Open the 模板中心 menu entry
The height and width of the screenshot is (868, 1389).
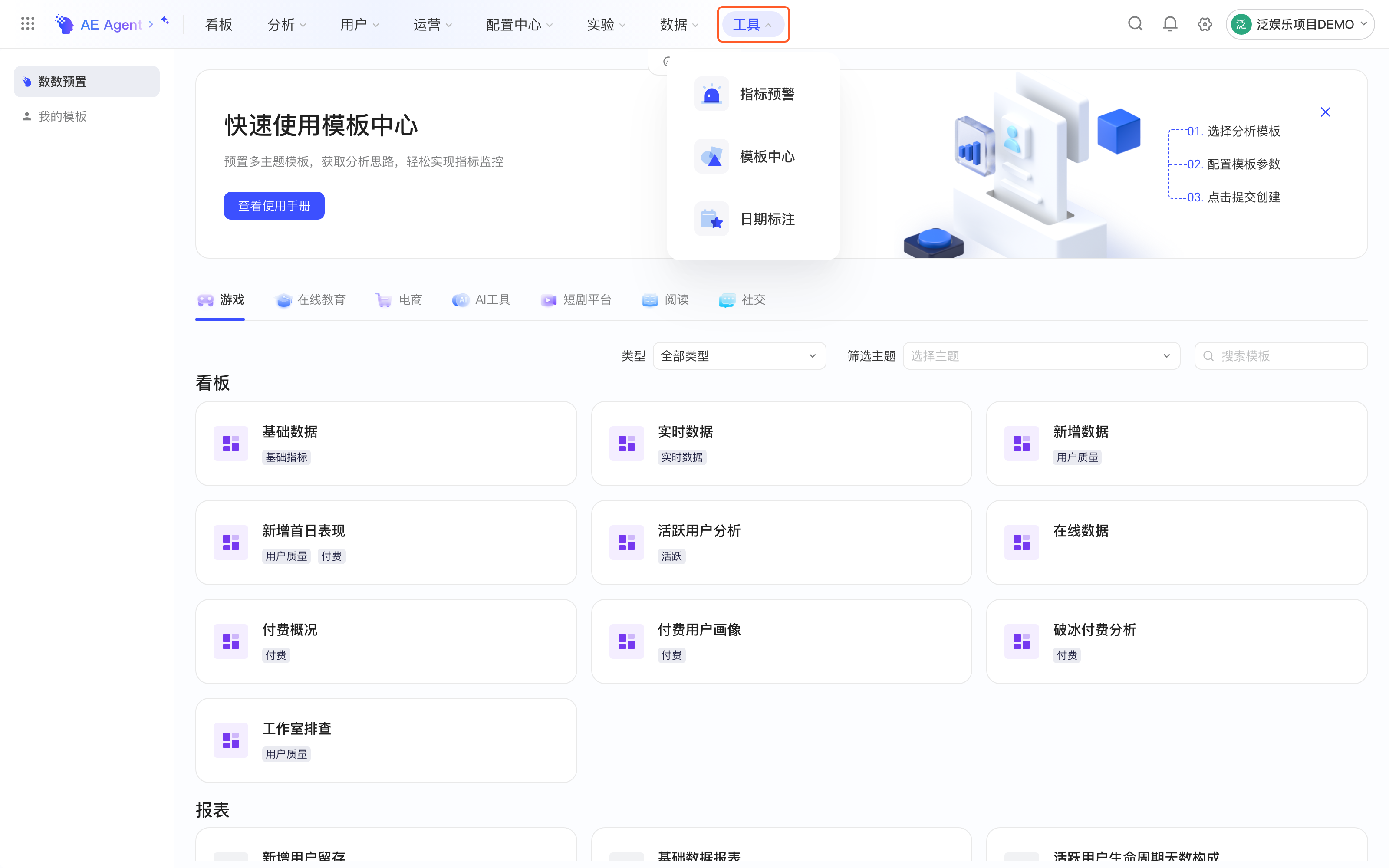(x=753, y=156)
